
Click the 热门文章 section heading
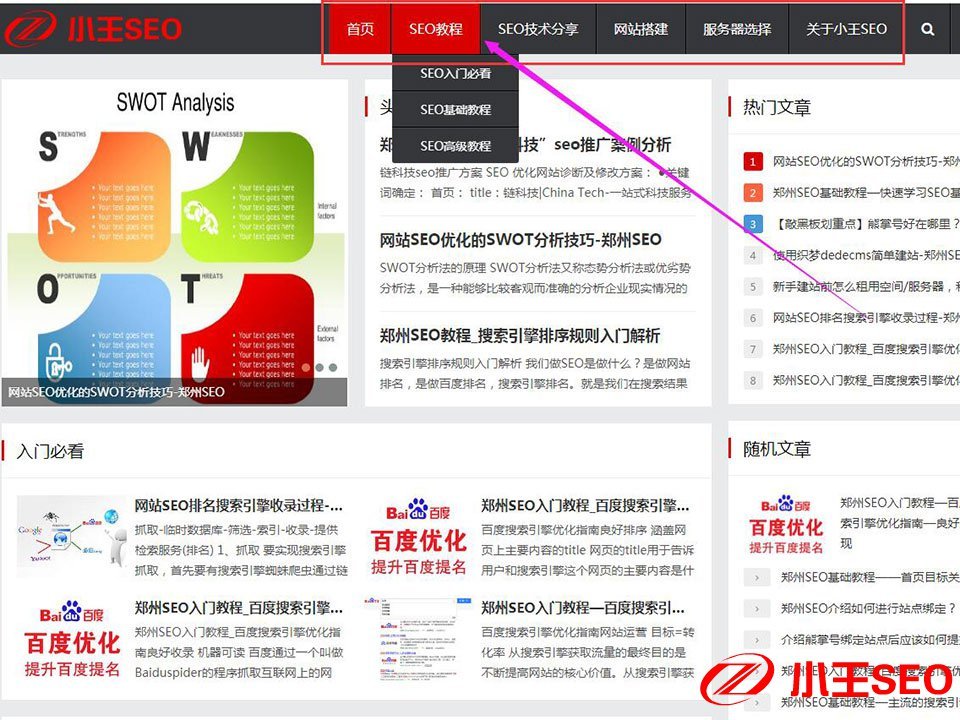(776, 107)
